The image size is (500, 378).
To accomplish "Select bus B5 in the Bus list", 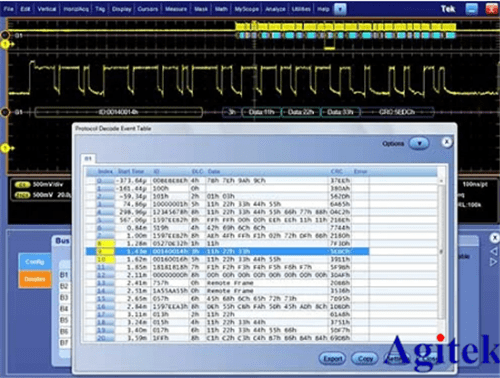I will tap(64, 321).
